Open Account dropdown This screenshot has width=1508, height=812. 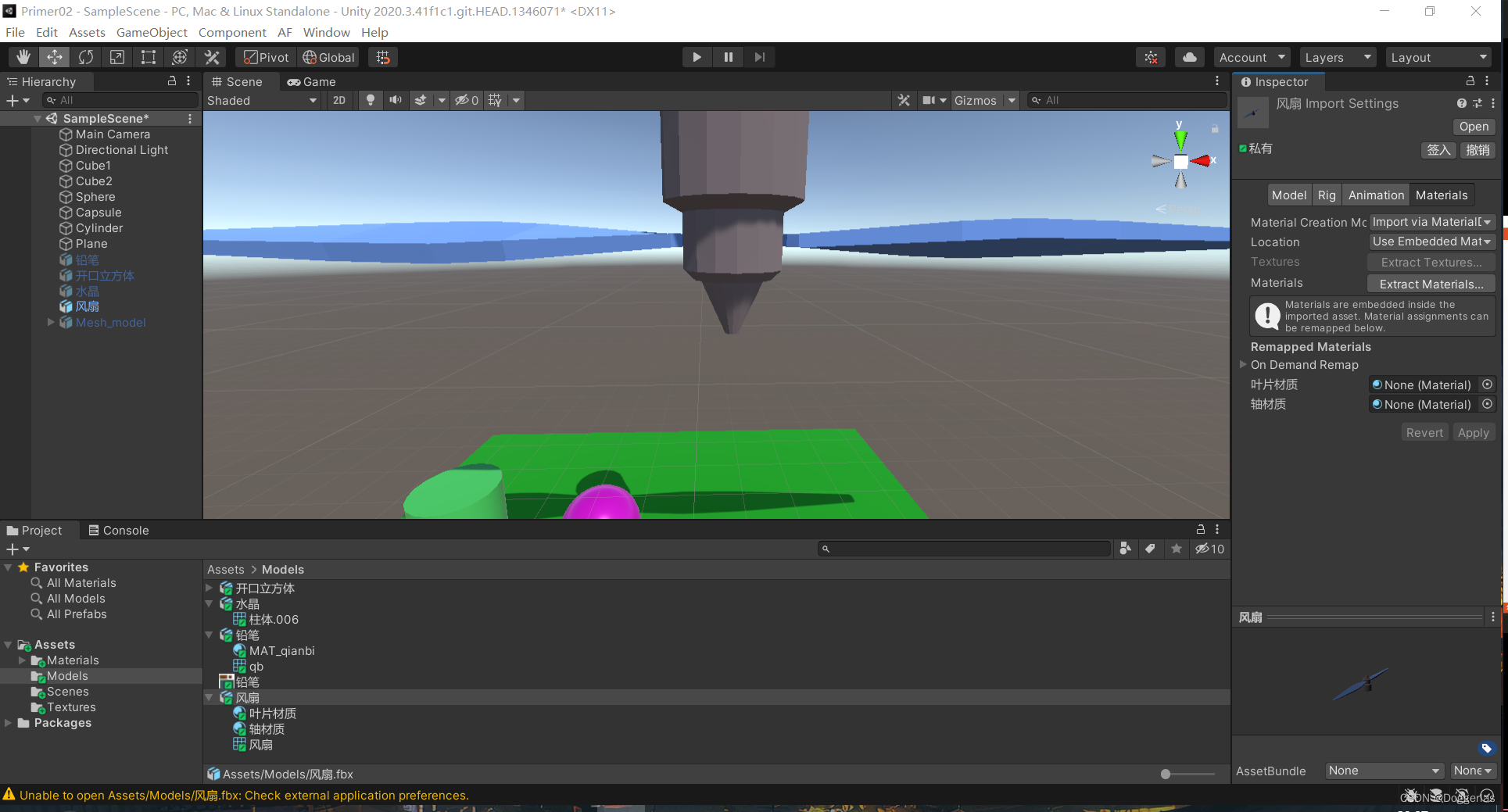click(1252, 57)
